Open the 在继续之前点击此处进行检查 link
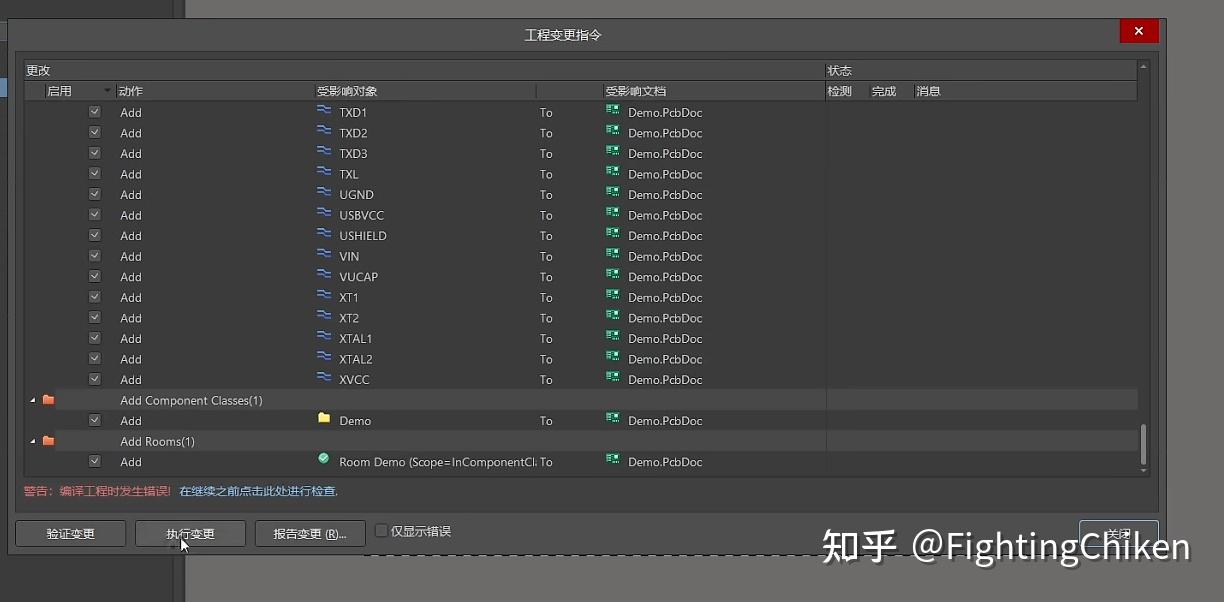Image resolution: width=1224 pixels, height=602 pixels. 258,491
